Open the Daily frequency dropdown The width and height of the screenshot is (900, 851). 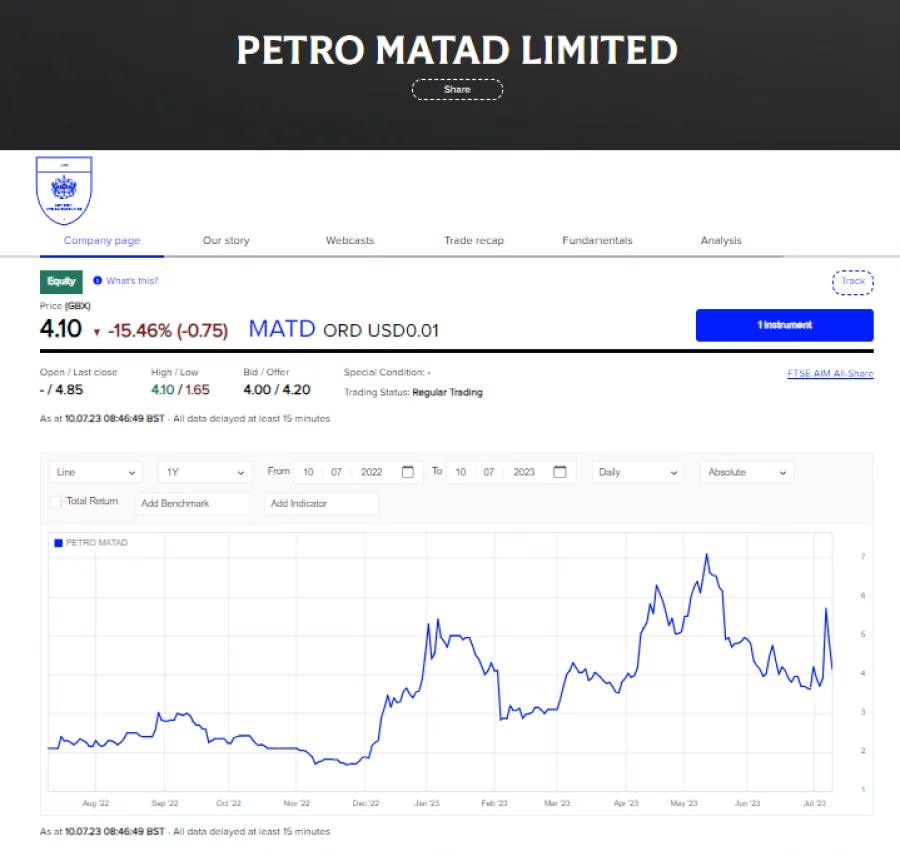pos(637,471)
